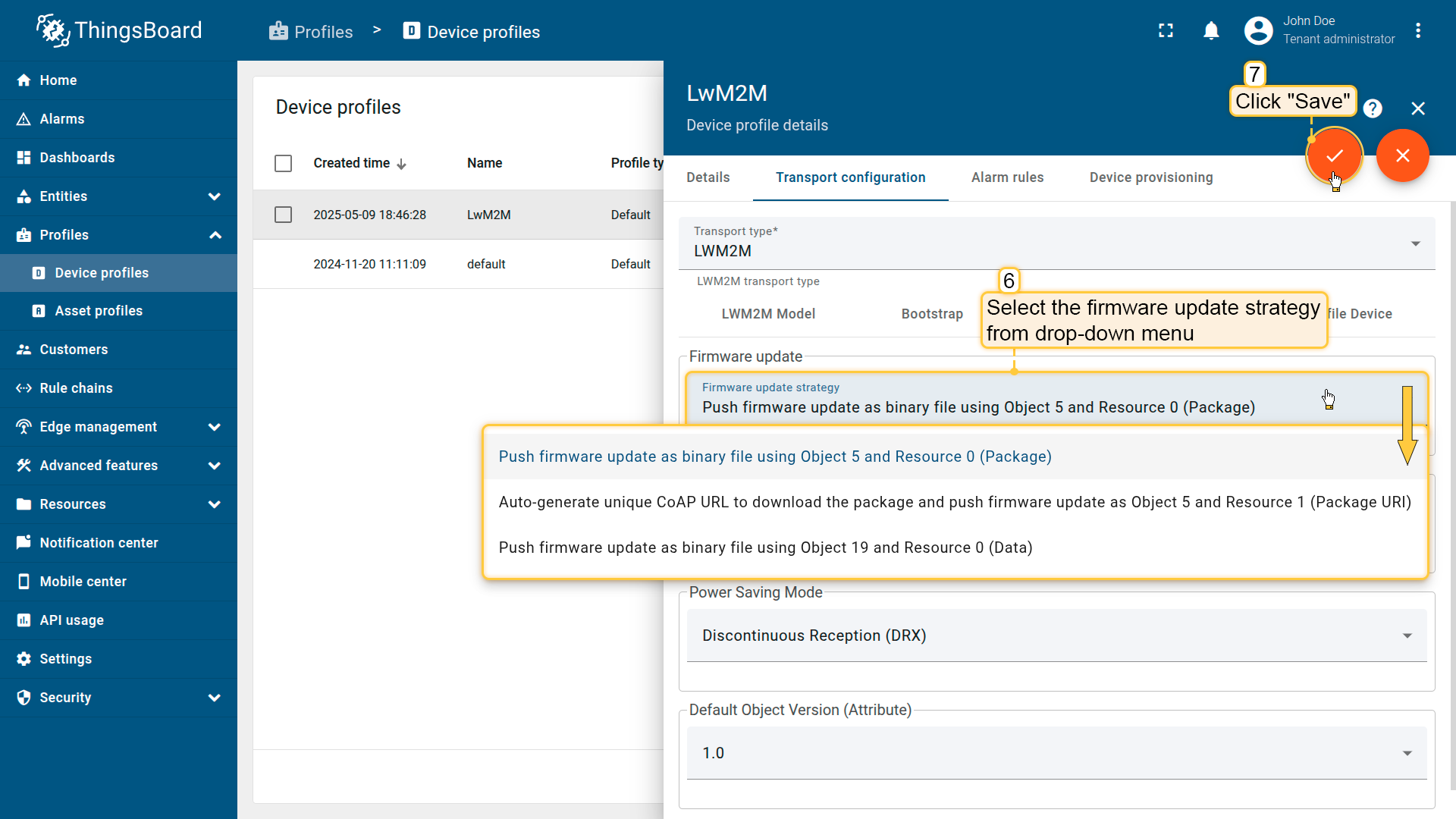This screenshot has width=1456, height=819.
Task: Open Alarms from the sidebar
Action: (118, 119)
